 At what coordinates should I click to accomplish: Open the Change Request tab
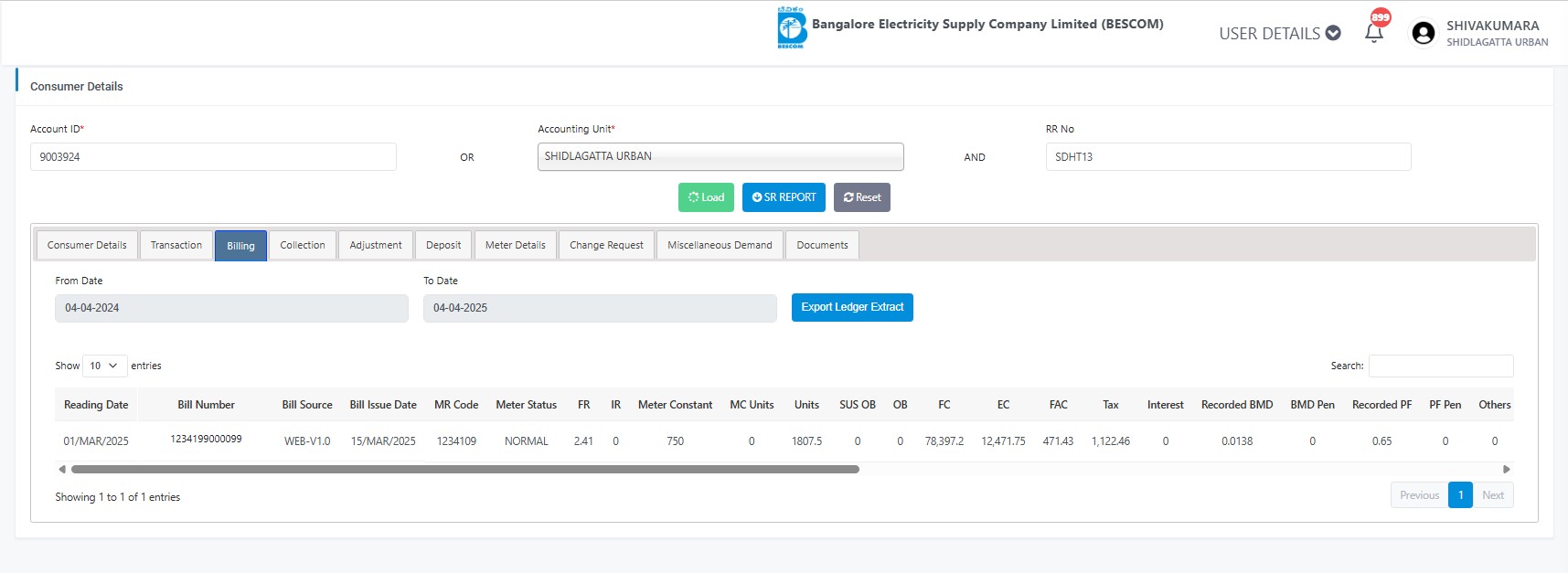click(x=606, y=245)
